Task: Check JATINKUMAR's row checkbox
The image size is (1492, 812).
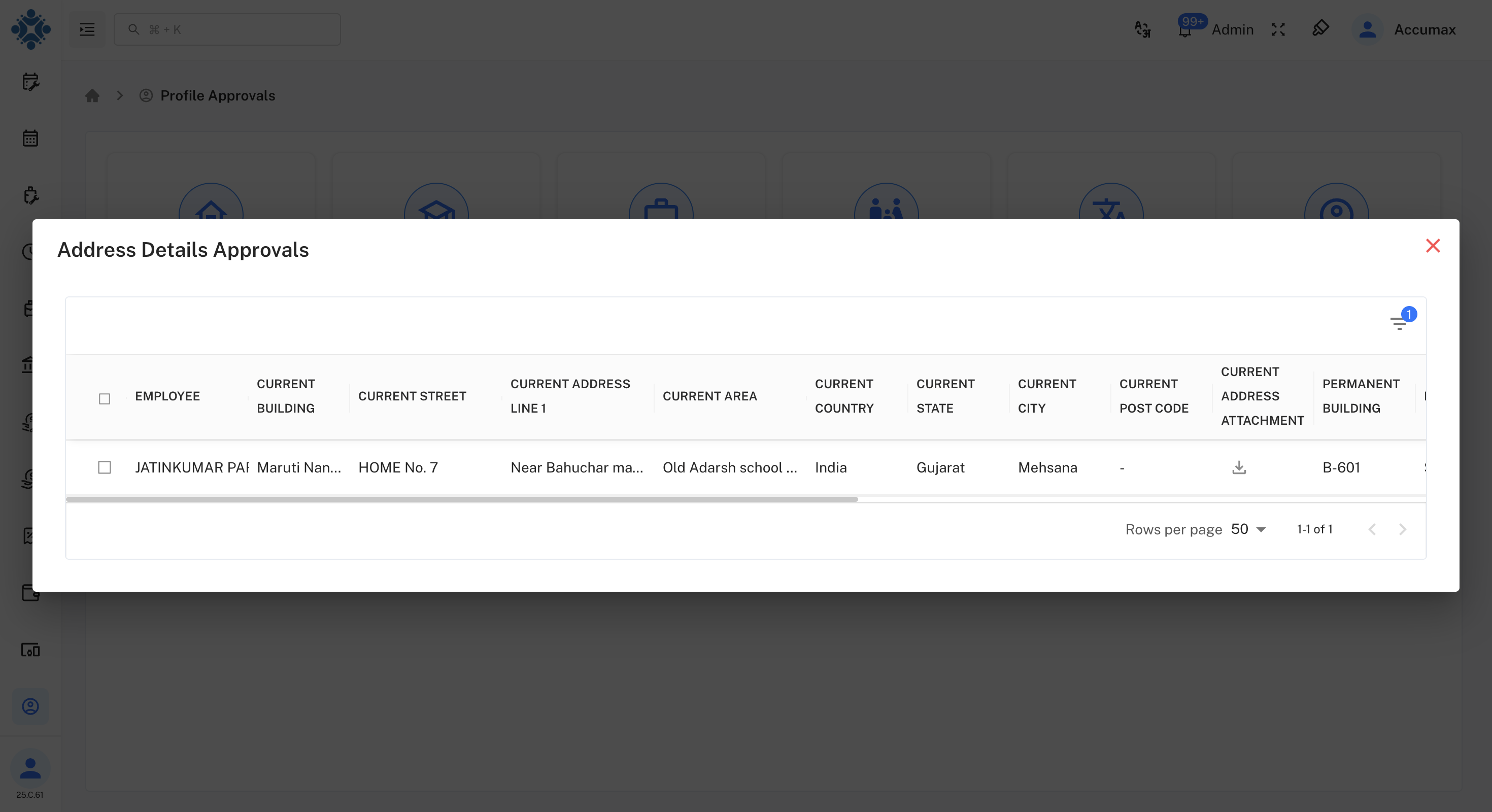Action: point(104,467)
